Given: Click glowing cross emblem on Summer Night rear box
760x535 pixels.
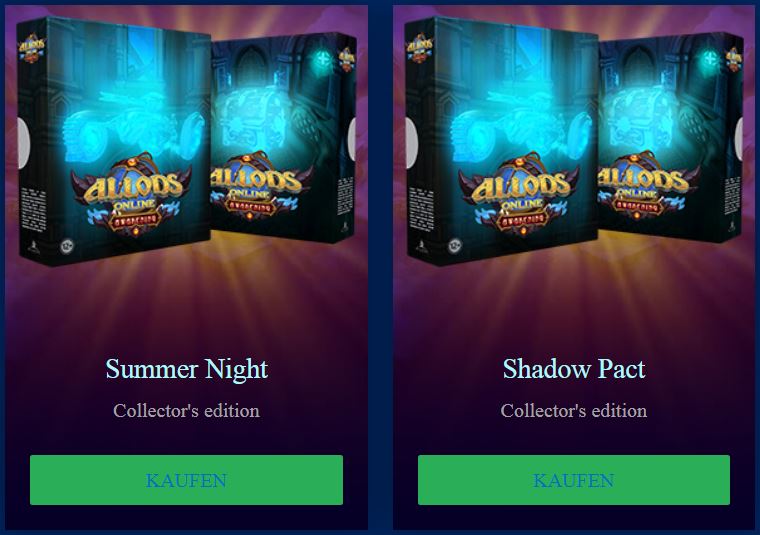Looking at the screenshot, I should (322, 60).
